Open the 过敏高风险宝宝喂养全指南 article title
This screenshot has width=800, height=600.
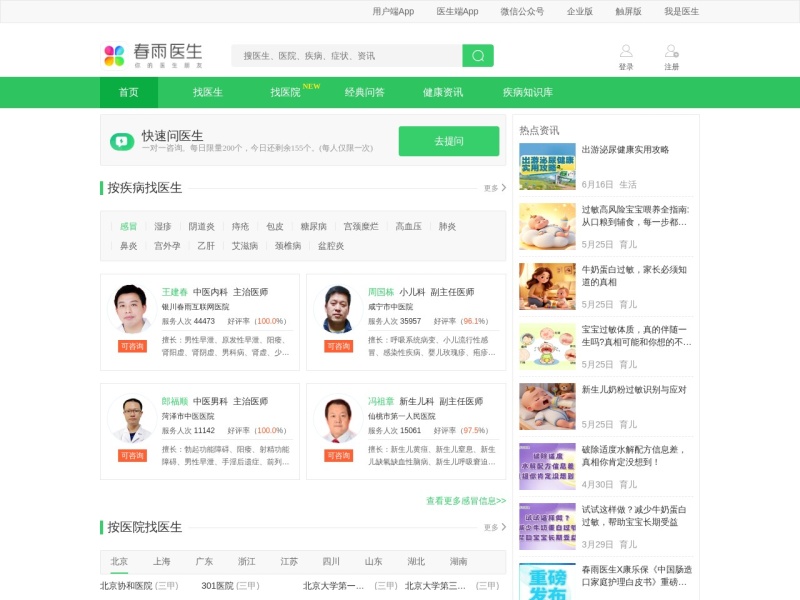coord(635,216)
